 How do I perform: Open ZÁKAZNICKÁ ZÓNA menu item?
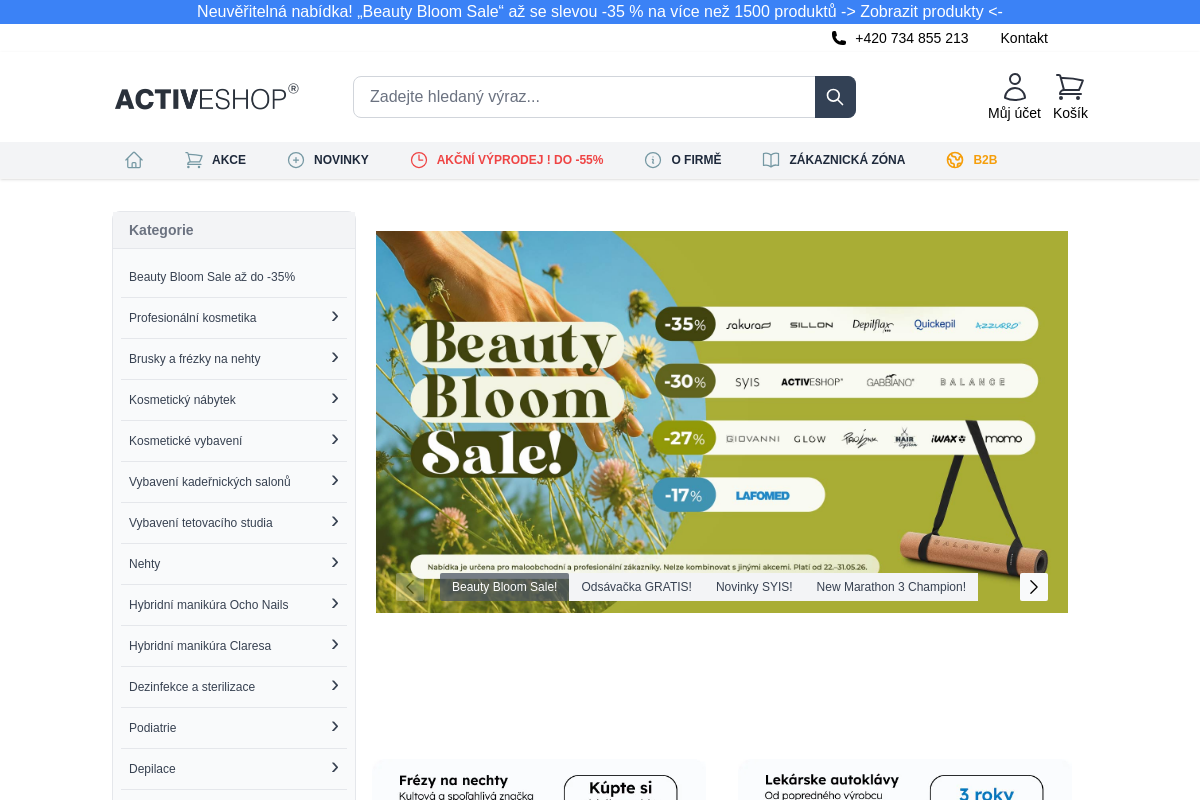click(x=847, y=160)
